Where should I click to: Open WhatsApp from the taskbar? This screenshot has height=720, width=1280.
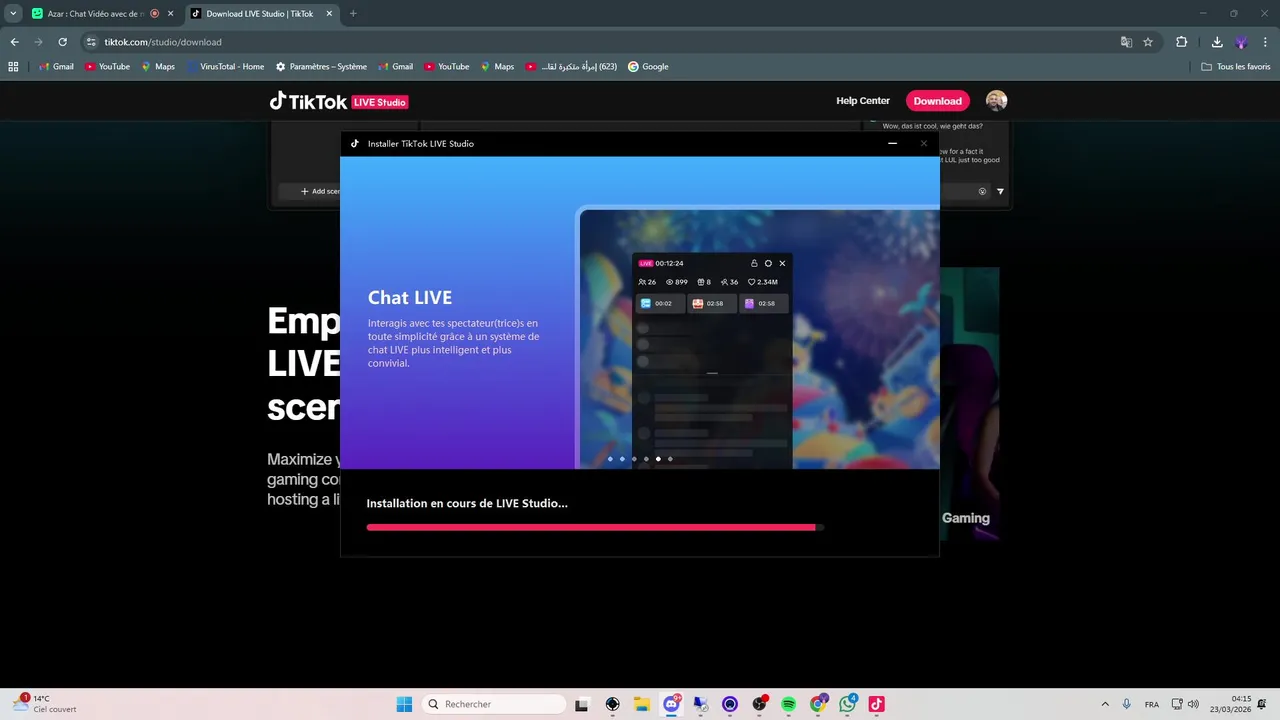[x=848, y=704]
